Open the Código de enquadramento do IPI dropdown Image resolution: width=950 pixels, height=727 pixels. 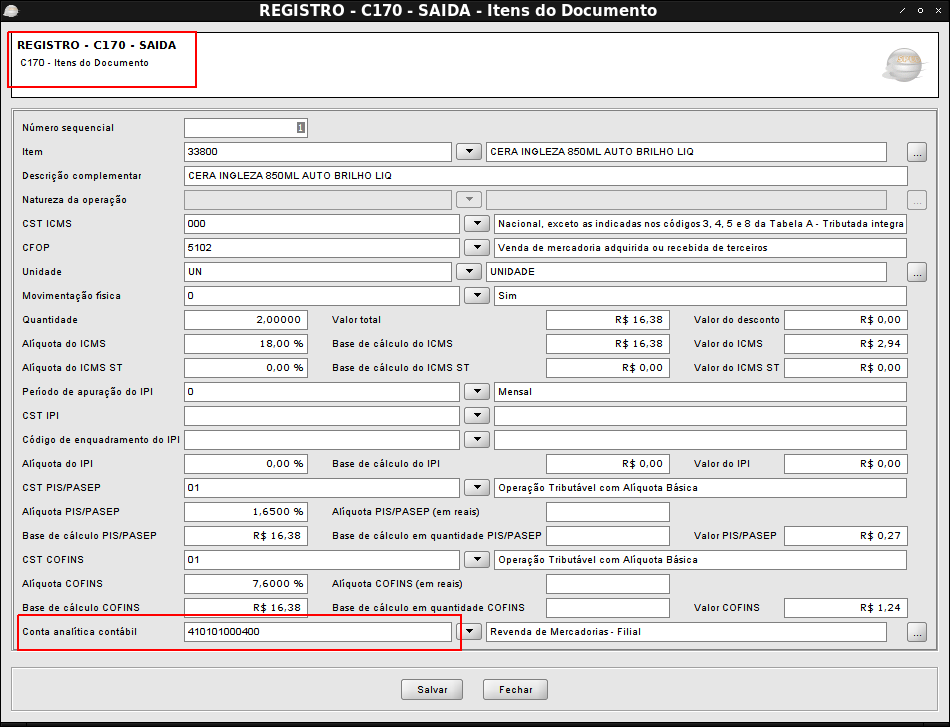[477, 440]
